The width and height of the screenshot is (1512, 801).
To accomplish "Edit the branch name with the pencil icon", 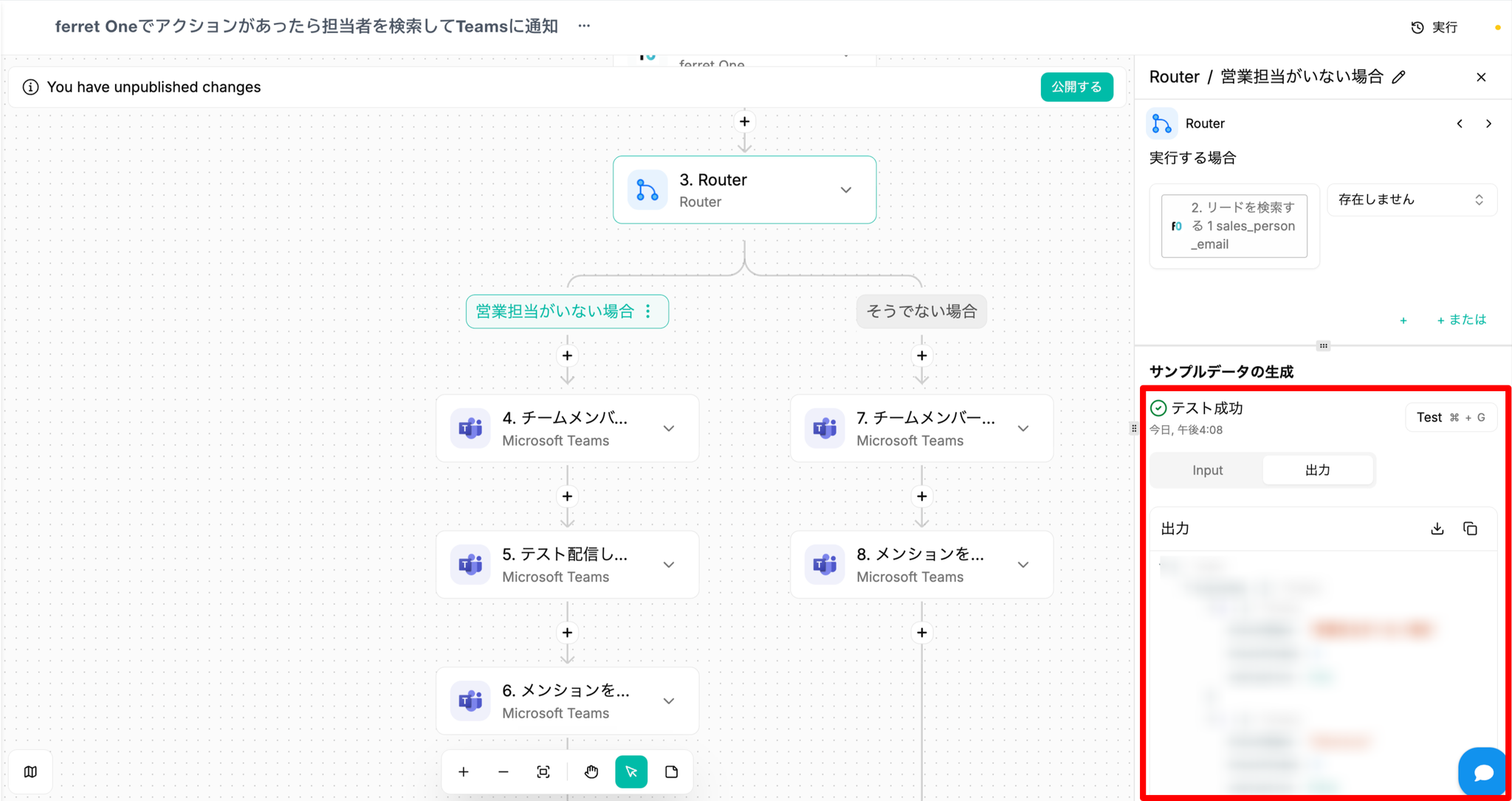I will click(x=1399, y=77).
